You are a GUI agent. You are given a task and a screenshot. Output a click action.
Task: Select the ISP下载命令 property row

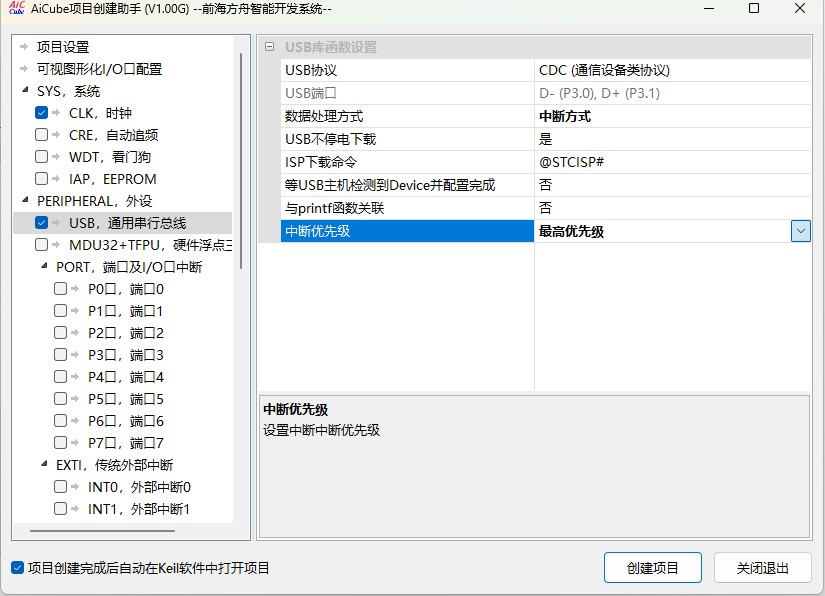546,162
